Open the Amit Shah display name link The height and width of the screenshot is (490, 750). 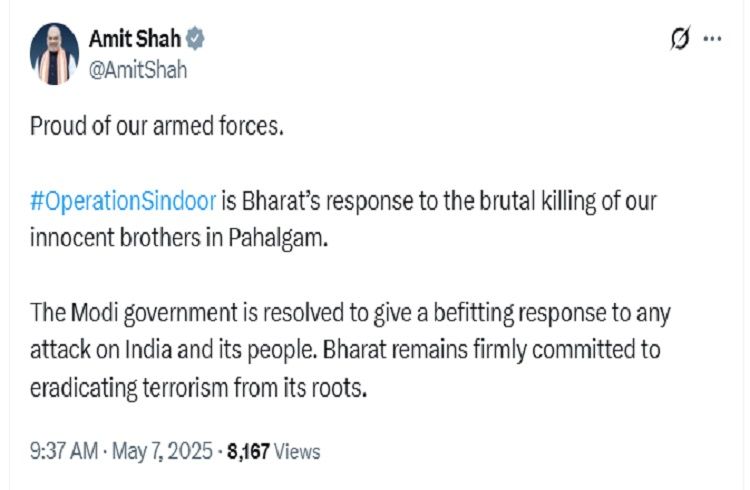coord(135,39)
